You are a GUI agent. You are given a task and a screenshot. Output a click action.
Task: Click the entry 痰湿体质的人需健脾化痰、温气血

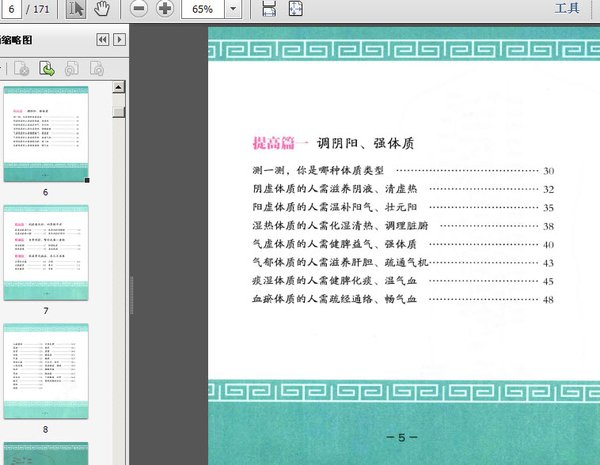pos(334,281)
